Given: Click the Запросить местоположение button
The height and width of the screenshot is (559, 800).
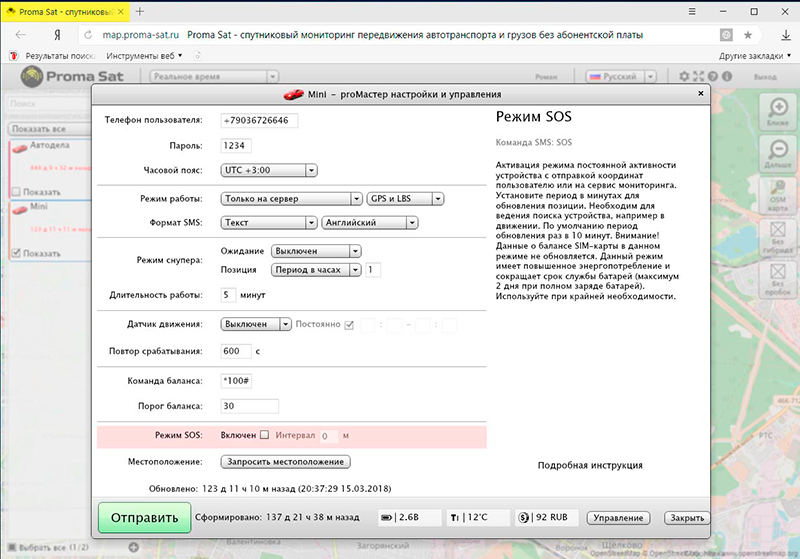Looking at the screenshot, I should tap(285, 462).
